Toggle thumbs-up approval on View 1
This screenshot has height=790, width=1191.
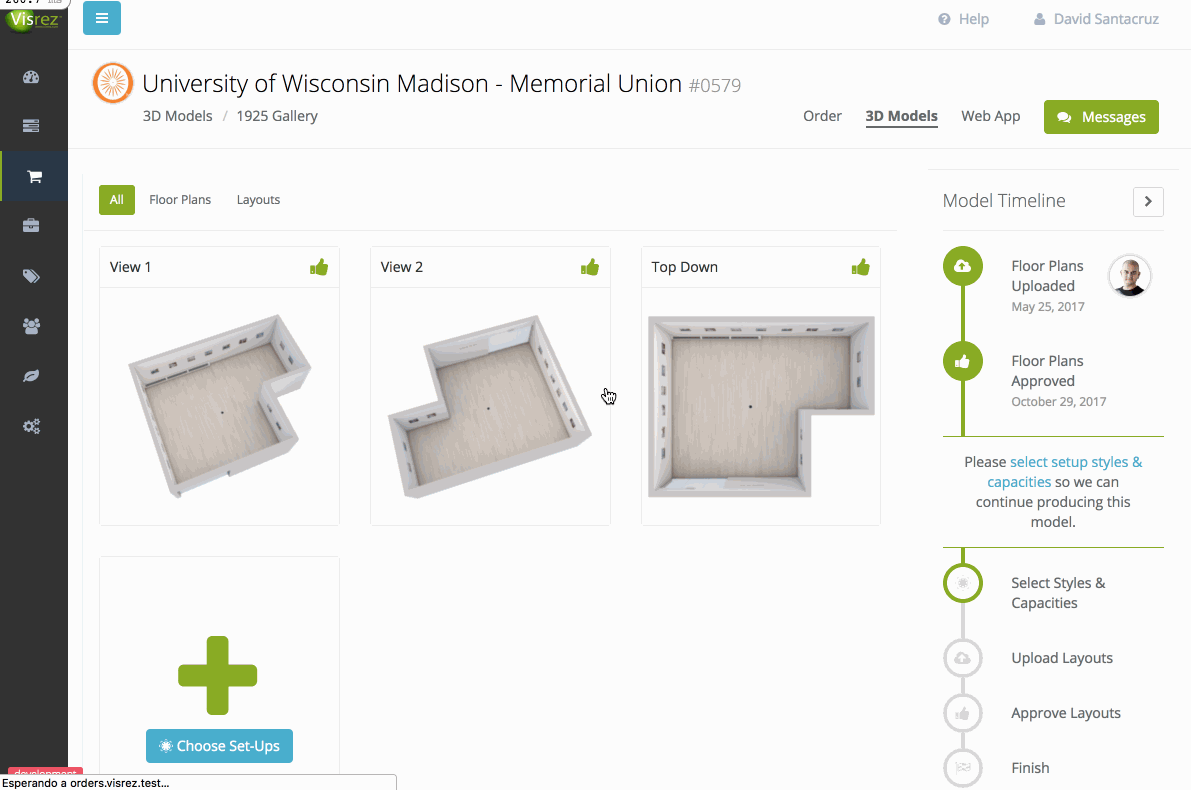[x=319, y=267]
